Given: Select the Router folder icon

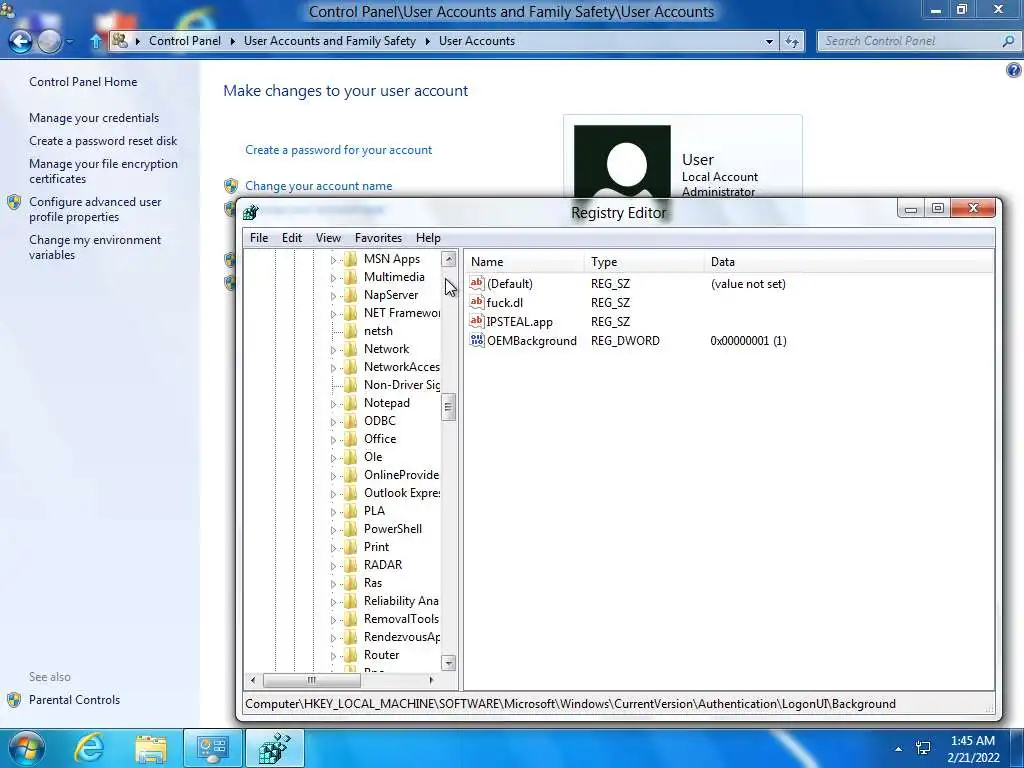Looking at the screenshot, I should click(x=351, y=655).
